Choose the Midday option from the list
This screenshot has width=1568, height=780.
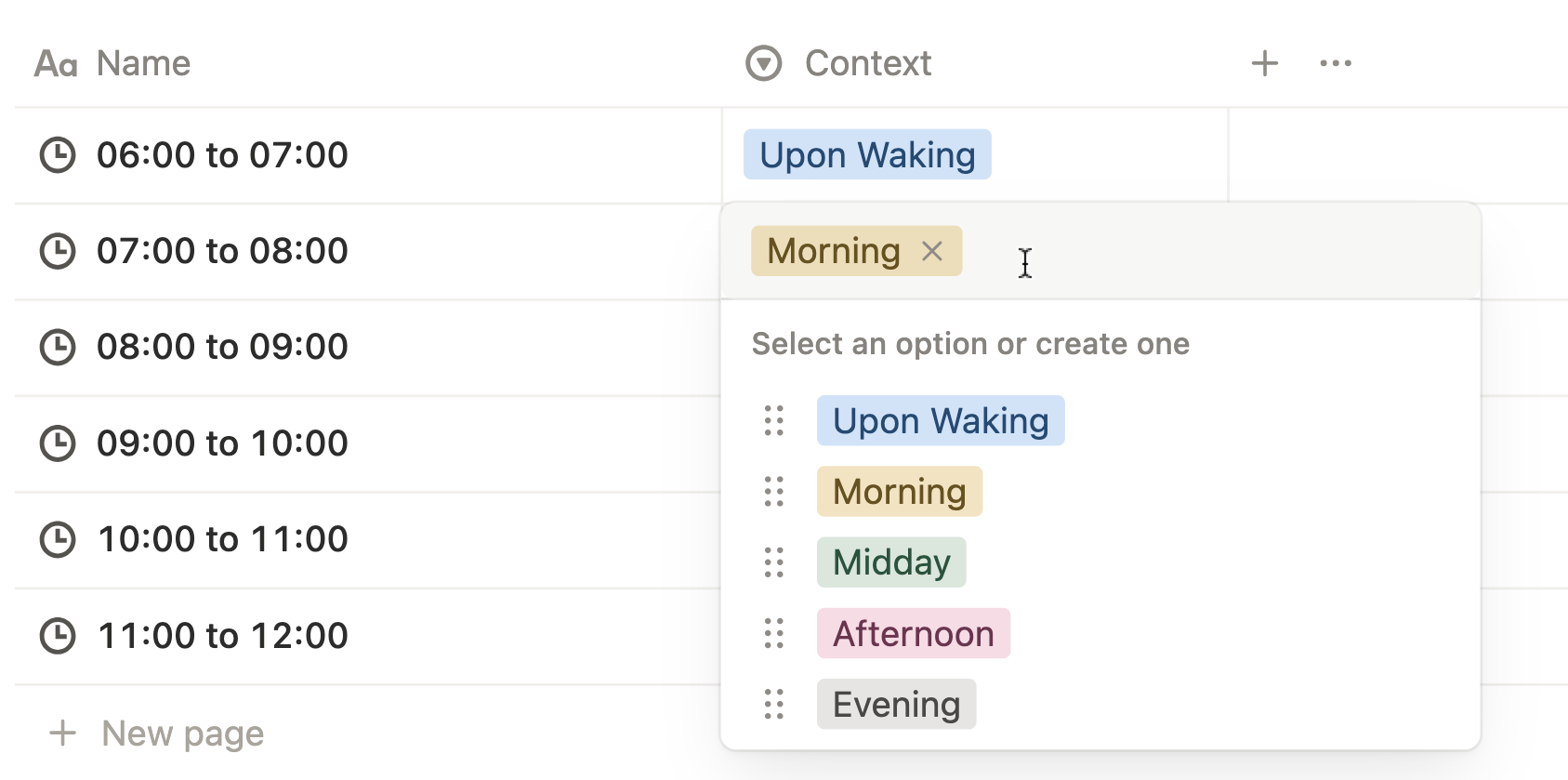click(x=890, y=562)
